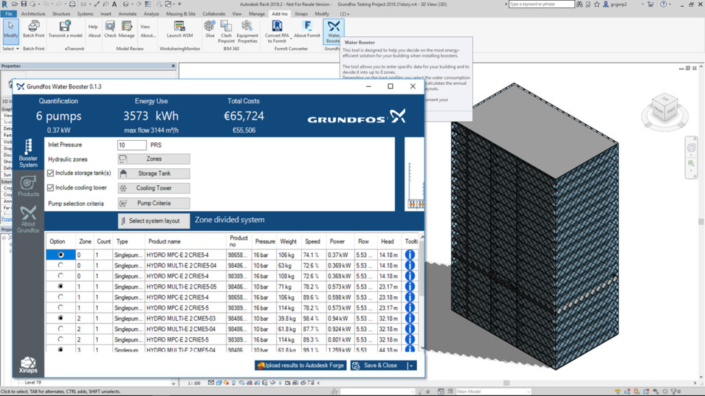
Task: Toggle Include cooling tower checkbox
Action: click(x=50, y=187)
